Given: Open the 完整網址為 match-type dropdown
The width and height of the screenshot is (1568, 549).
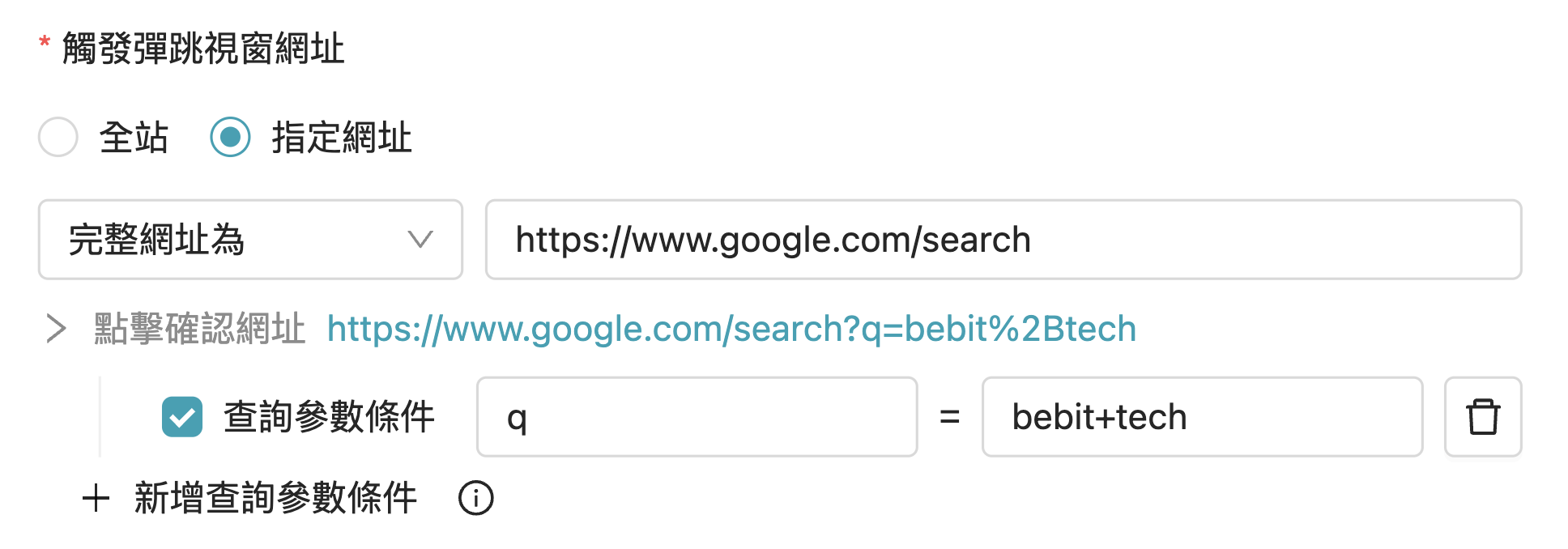Looking at the screenshot, I should pos(249,240).
